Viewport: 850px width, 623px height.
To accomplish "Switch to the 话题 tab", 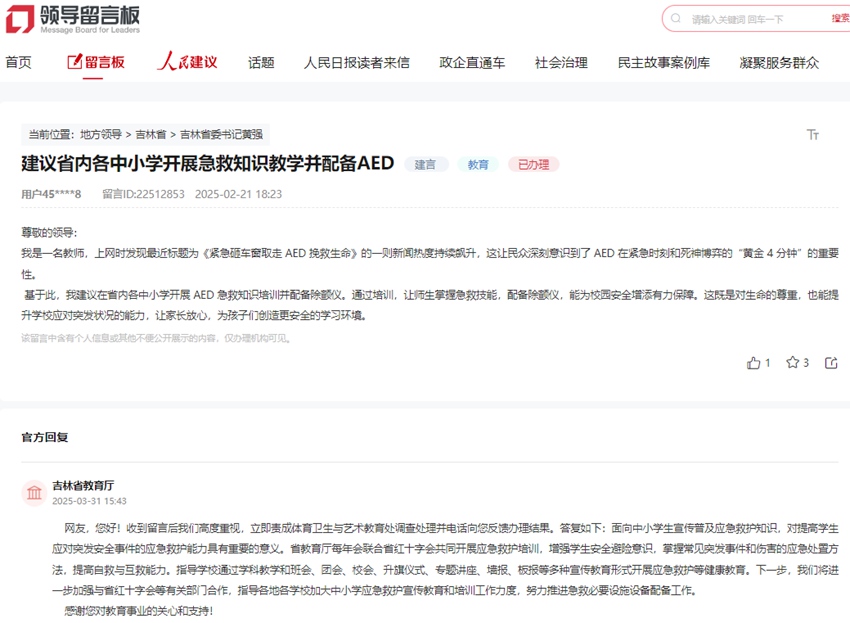I will click(x=260, y=62).
